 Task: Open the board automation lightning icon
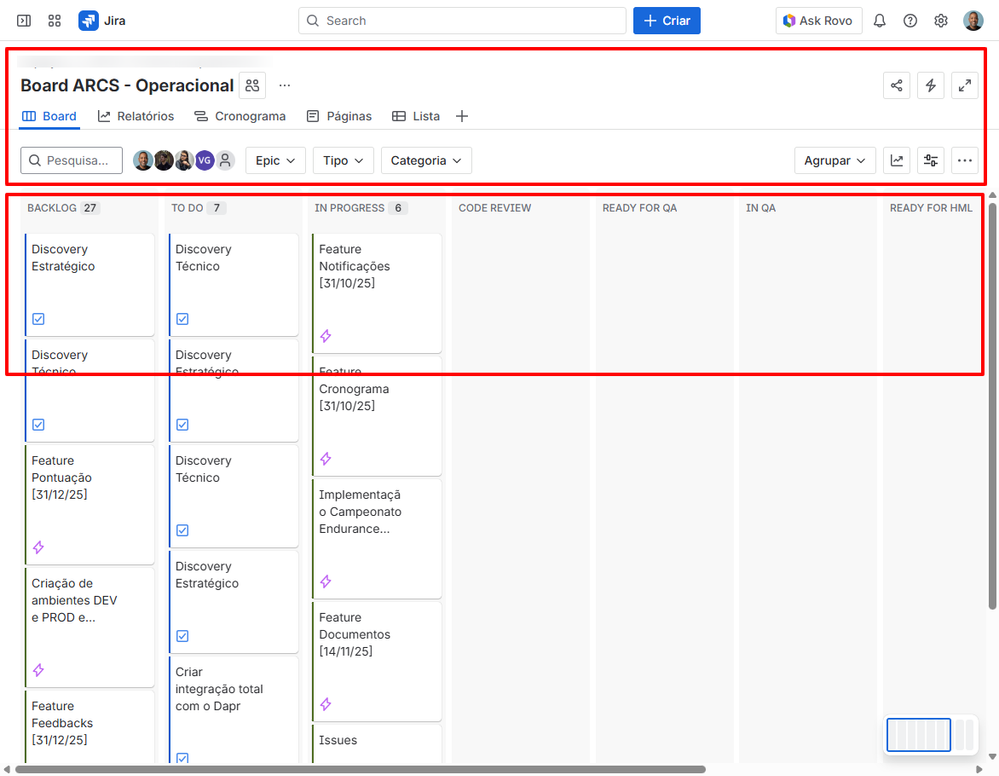(930, 85)
